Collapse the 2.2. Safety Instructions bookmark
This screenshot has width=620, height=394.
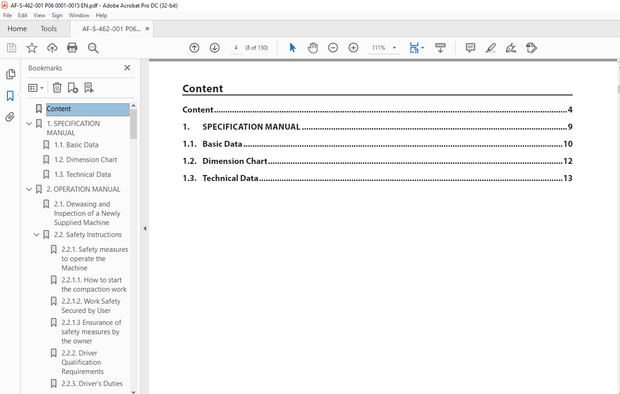pos(36,235)
